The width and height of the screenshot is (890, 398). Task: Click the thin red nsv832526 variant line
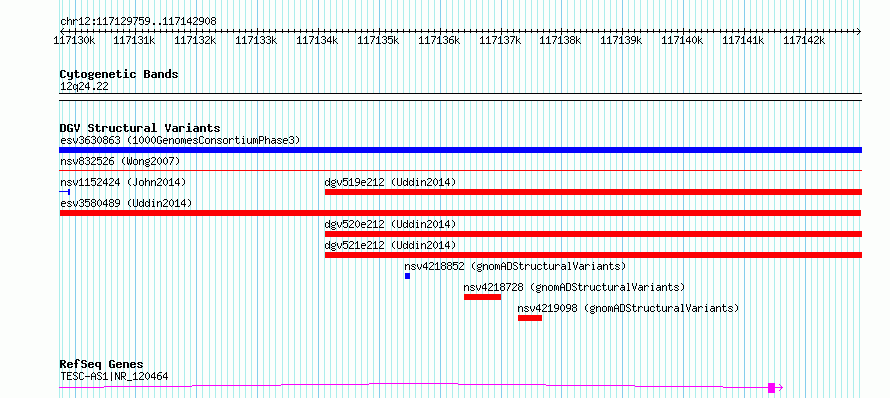tap(460, 170)
